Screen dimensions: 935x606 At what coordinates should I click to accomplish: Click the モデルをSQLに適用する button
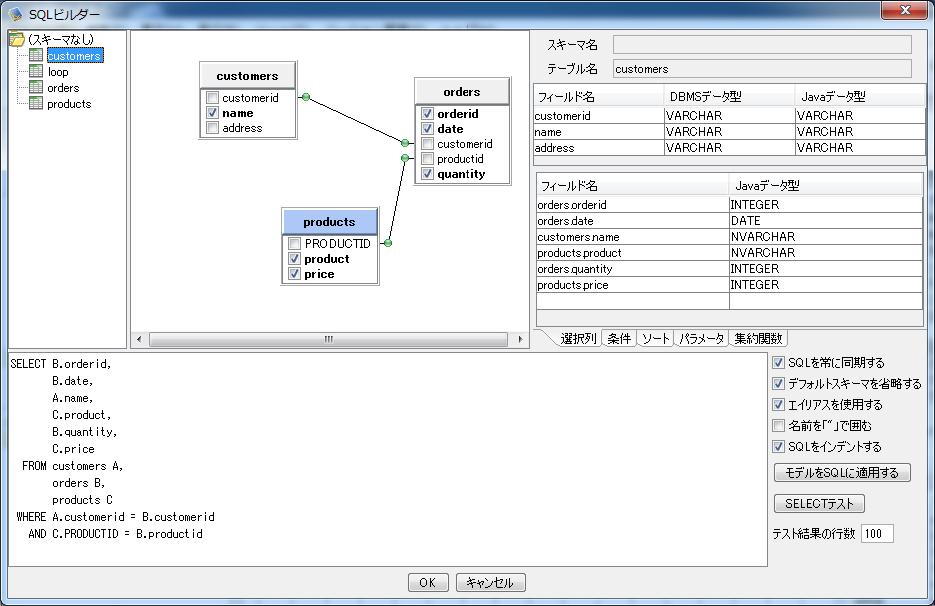tap(841, 471)
